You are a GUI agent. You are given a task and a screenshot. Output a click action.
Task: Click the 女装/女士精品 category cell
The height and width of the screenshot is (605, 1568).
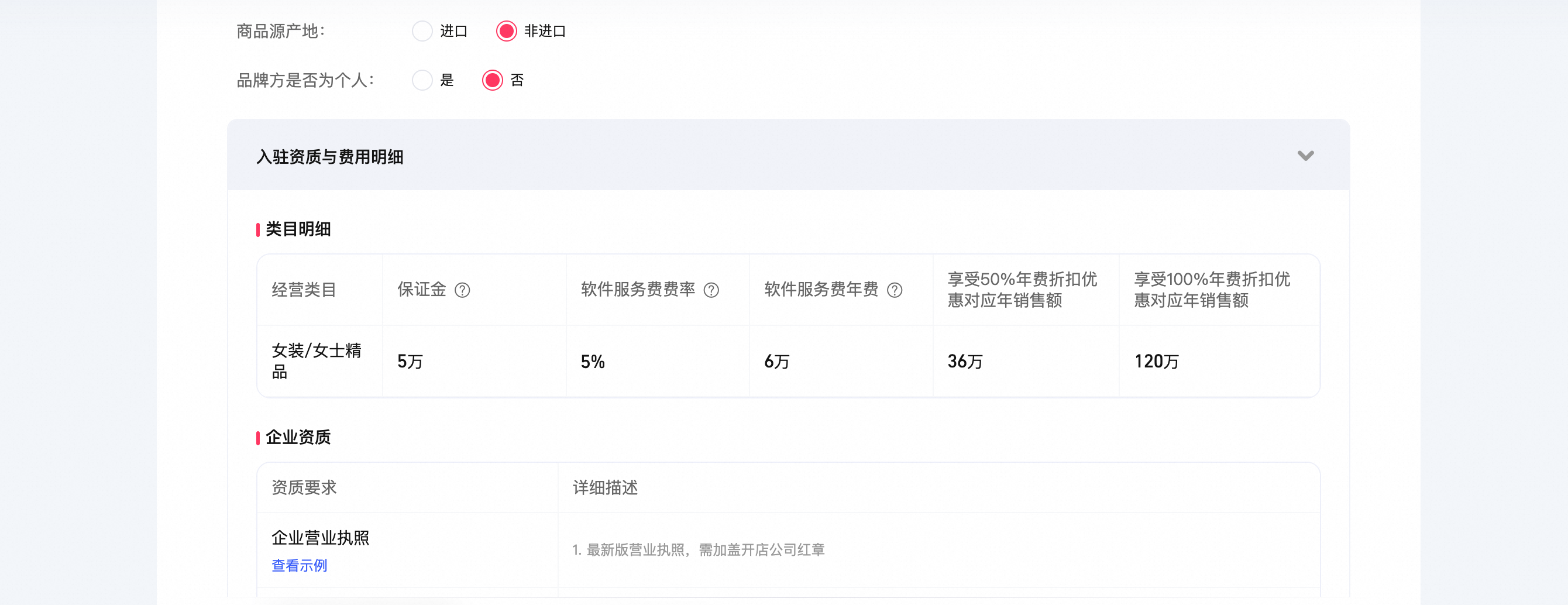[316, 361]
